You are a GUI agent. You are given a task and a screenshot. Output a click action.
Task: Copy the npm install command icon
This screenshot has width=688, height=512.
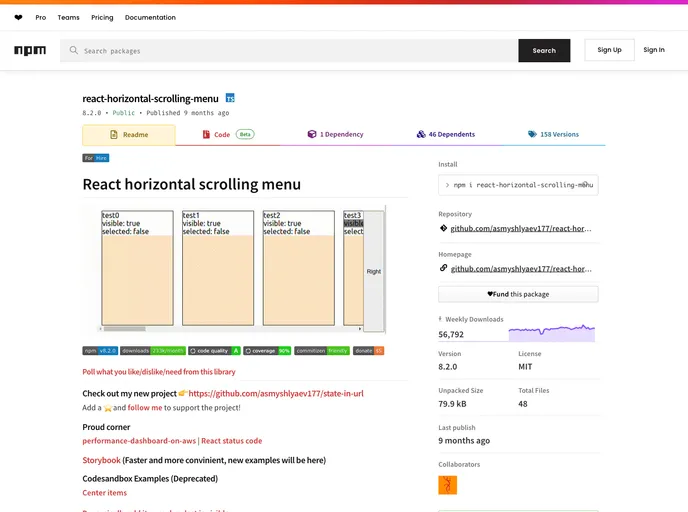[x=585, y=185]
